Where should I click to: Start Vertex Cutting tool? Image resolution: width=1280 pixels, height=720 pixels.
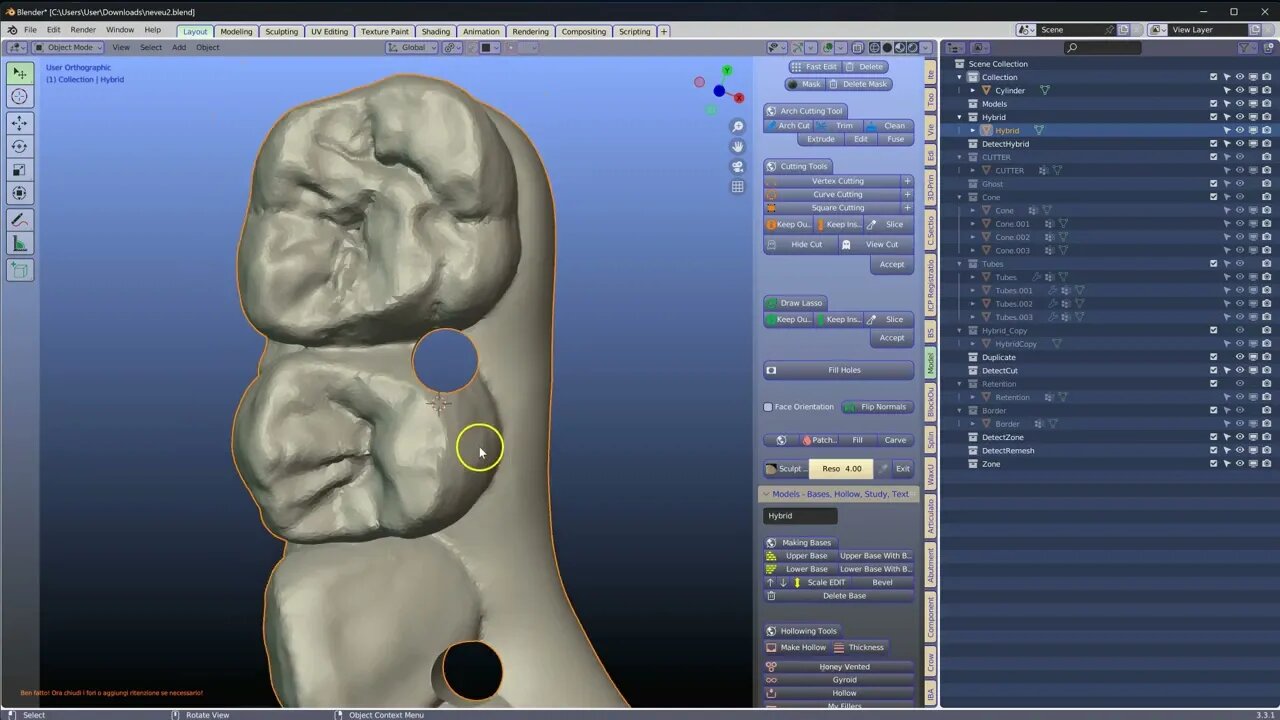click(832, 181)
